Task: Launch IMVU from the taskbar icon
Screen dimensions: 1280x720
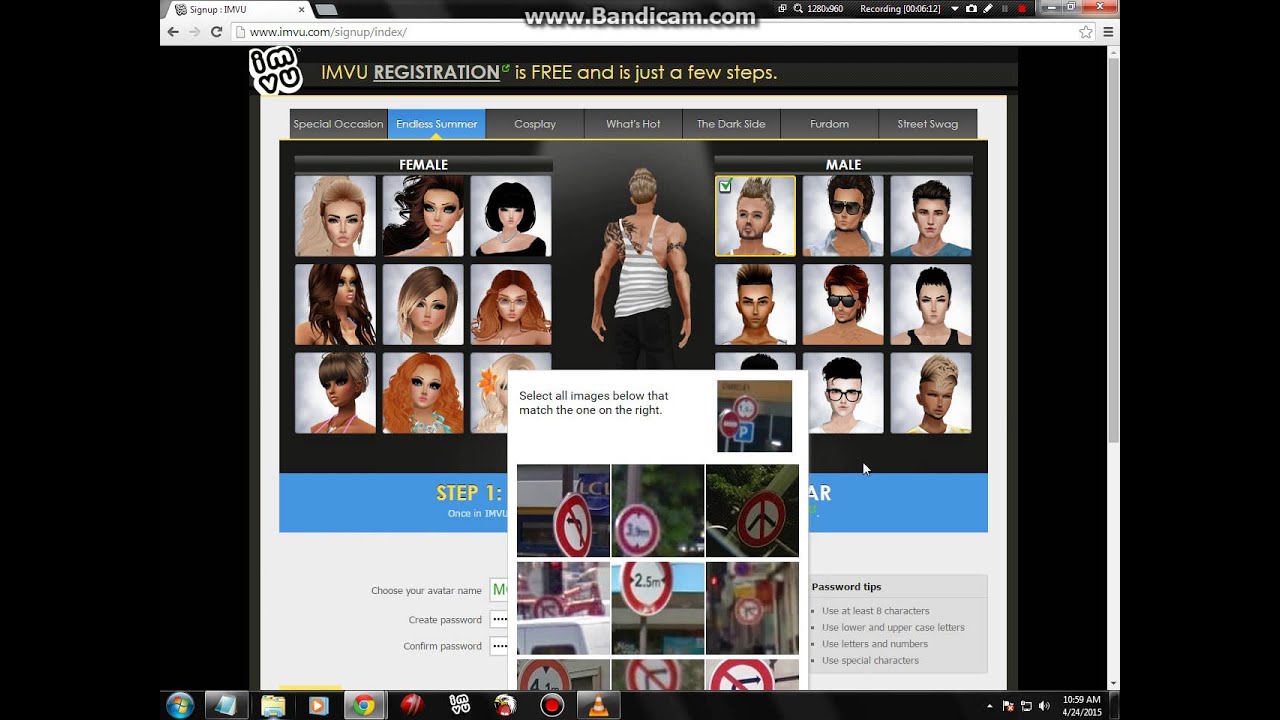Action: (x=460, y=706)
